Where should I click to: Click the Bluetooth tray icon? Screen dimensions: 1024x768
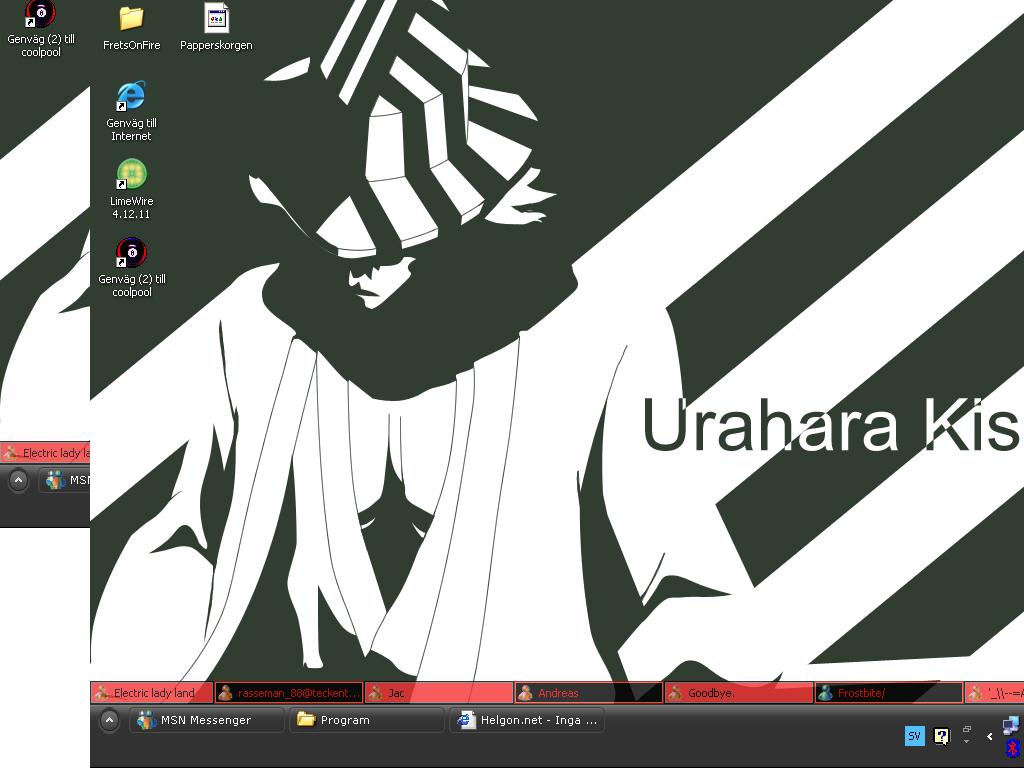1012,748
